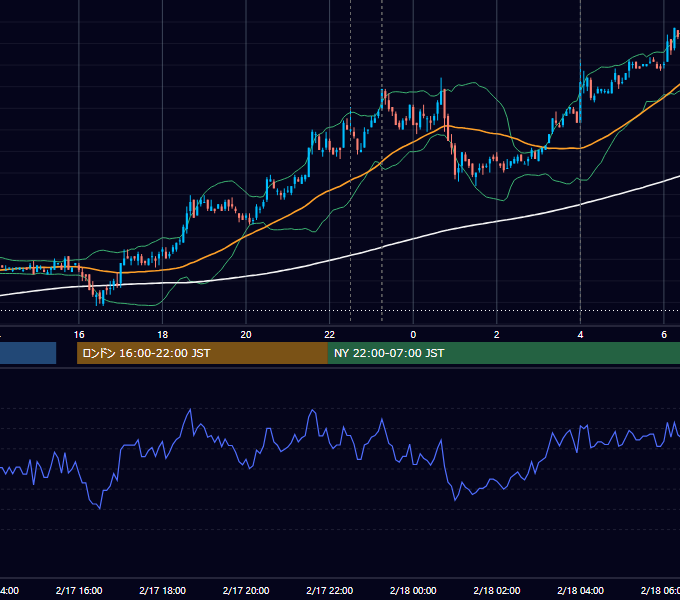The height and width of the screenshot is (600, 680).
Task: Click the 2/18 04:00 label on lower axis
Action: [580, 590]
